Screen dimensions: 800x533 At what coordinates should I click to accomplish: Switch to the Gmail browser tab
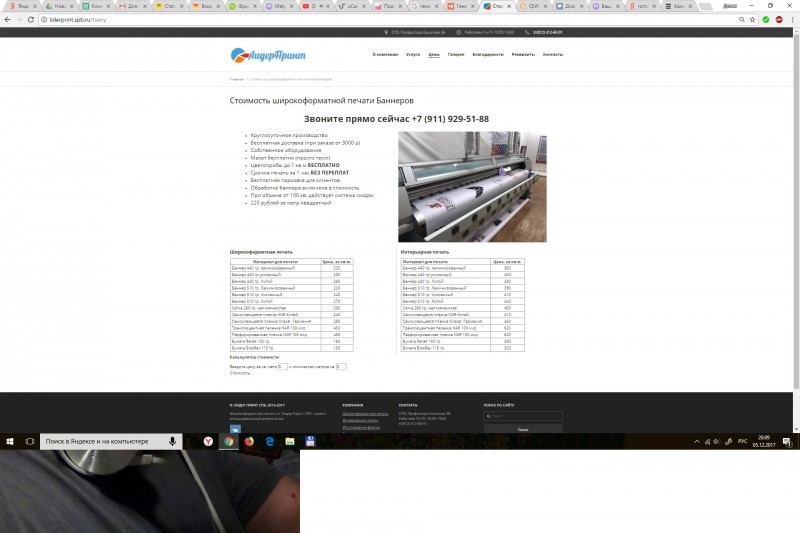131,6
